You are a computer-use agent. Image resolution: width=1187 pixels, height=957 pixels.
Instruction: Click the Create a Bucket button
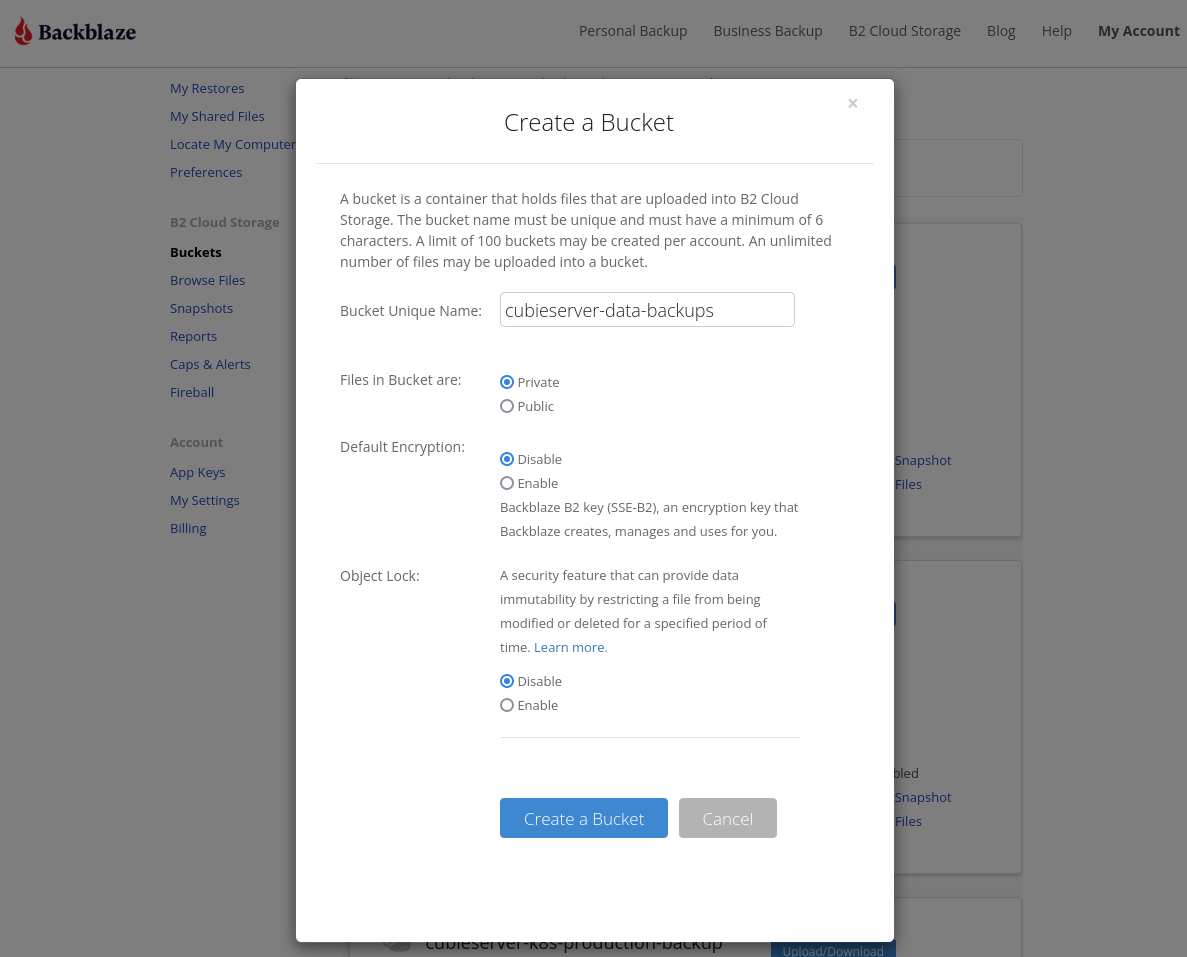(584, 818)
